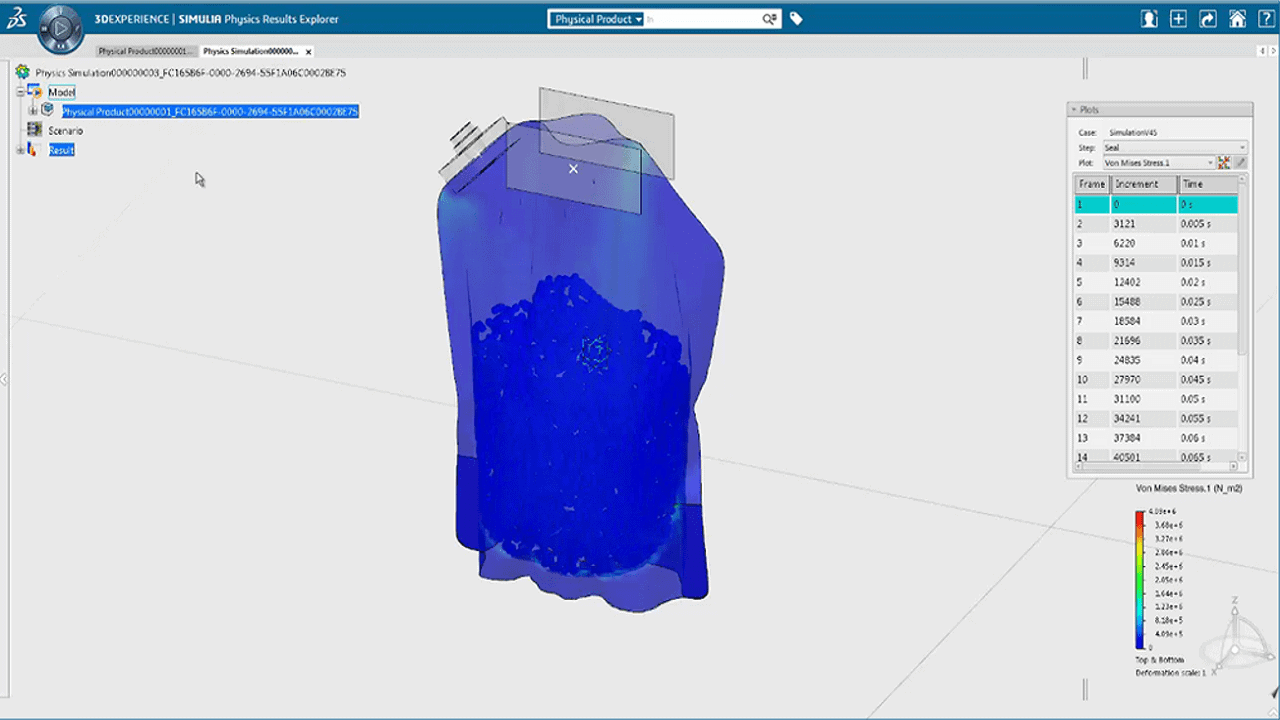Open the user profile icon in top bar
Viewport: 1280px width, 720px height.
1150,19
